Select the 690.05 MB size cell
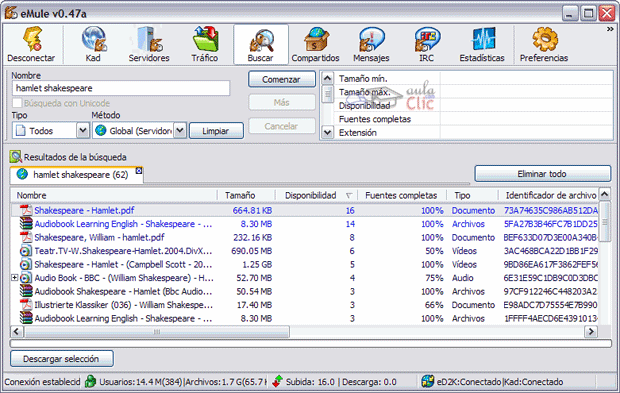The height and width of the screenshot is (393, 620). pos(251,251)
